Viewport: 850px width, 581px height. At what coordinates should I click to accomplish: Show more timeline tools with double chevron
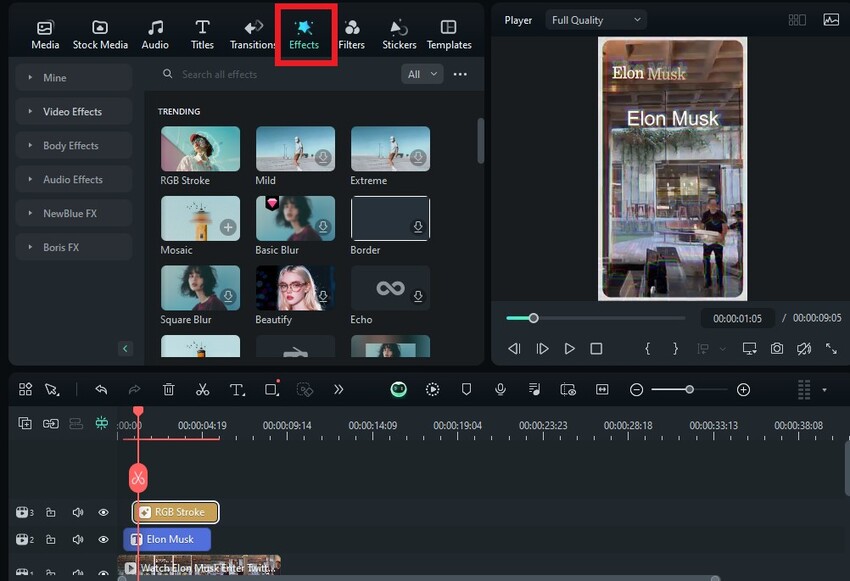pos(339,389)
